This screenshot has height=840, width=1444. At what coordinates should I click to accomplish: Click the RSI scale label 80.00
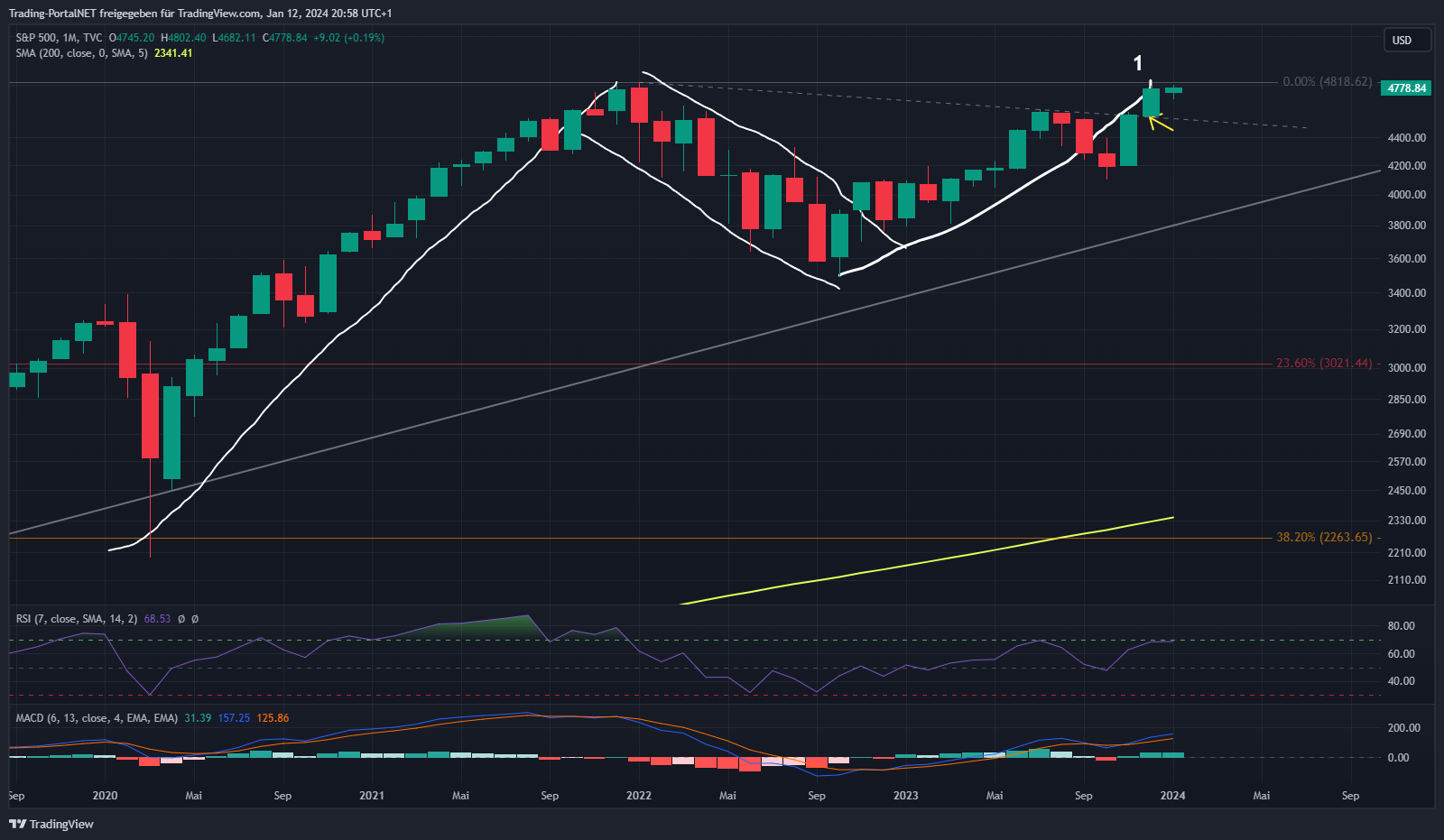1401,626
